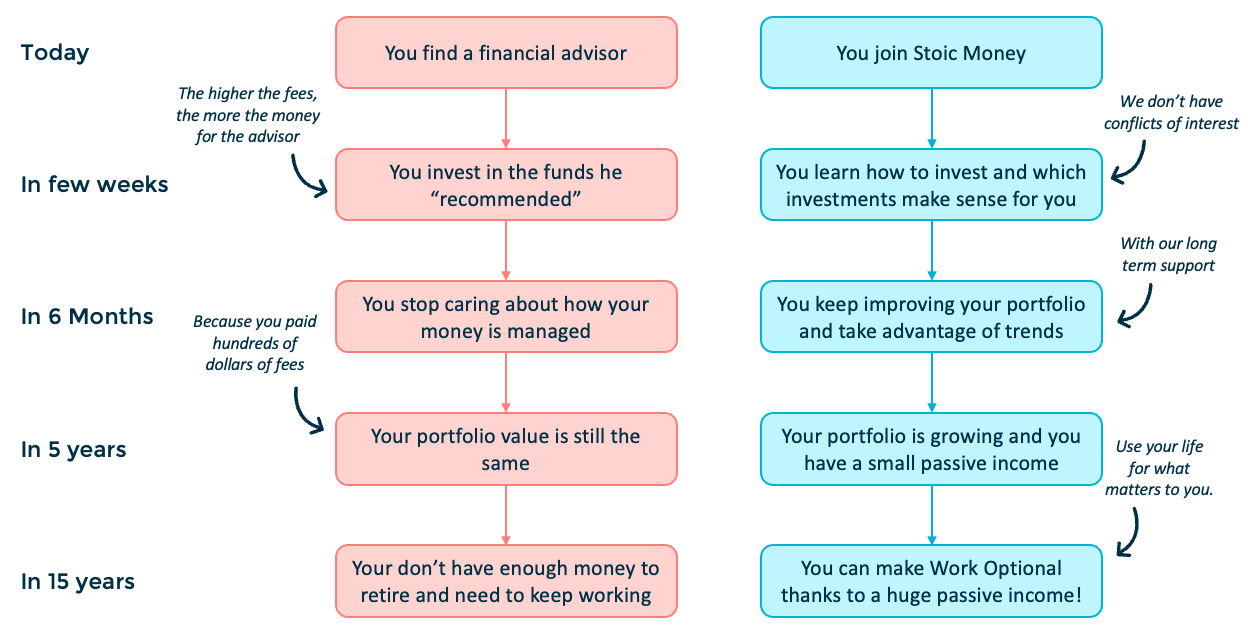Click the 'small passive income' box
The image size is (1248, 635).
coord(931,449)
